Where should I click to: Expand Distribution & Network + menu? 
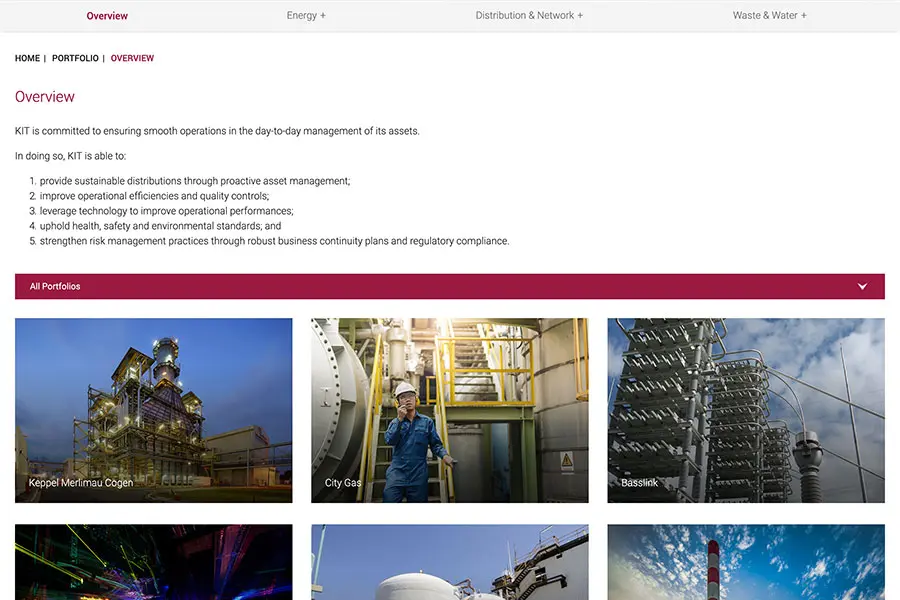529,16
